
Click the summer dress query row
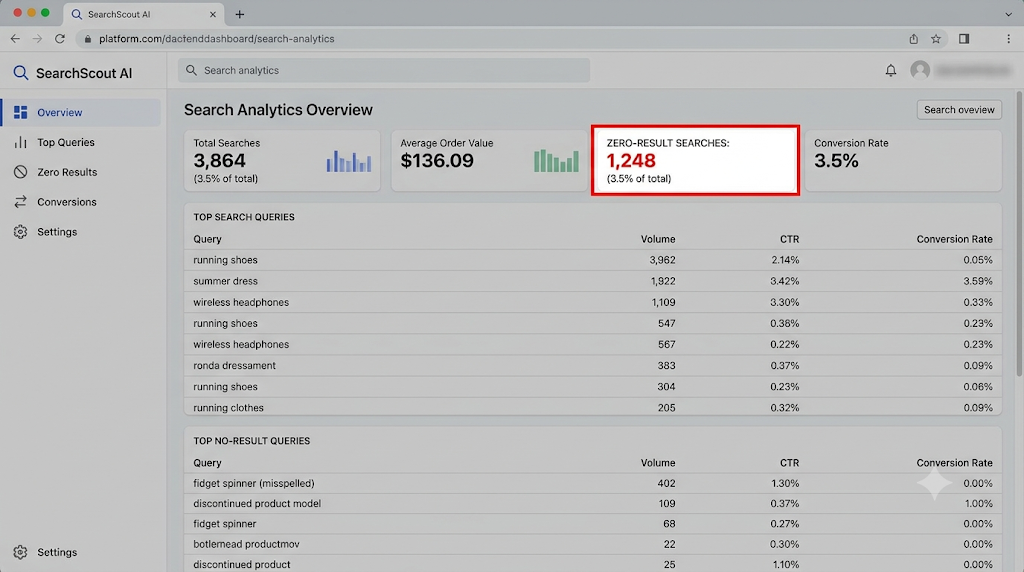(593, 281)
